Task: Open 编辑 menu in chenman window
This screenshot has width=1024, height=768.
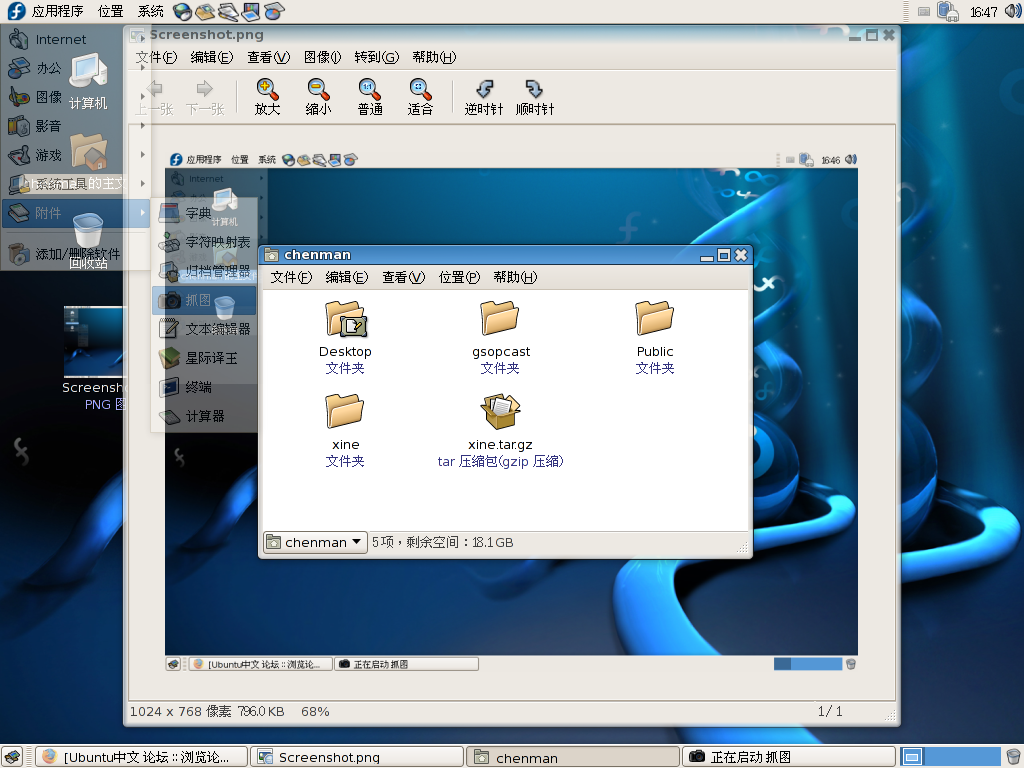Action: pyautogui.click(x=347, y=278)
